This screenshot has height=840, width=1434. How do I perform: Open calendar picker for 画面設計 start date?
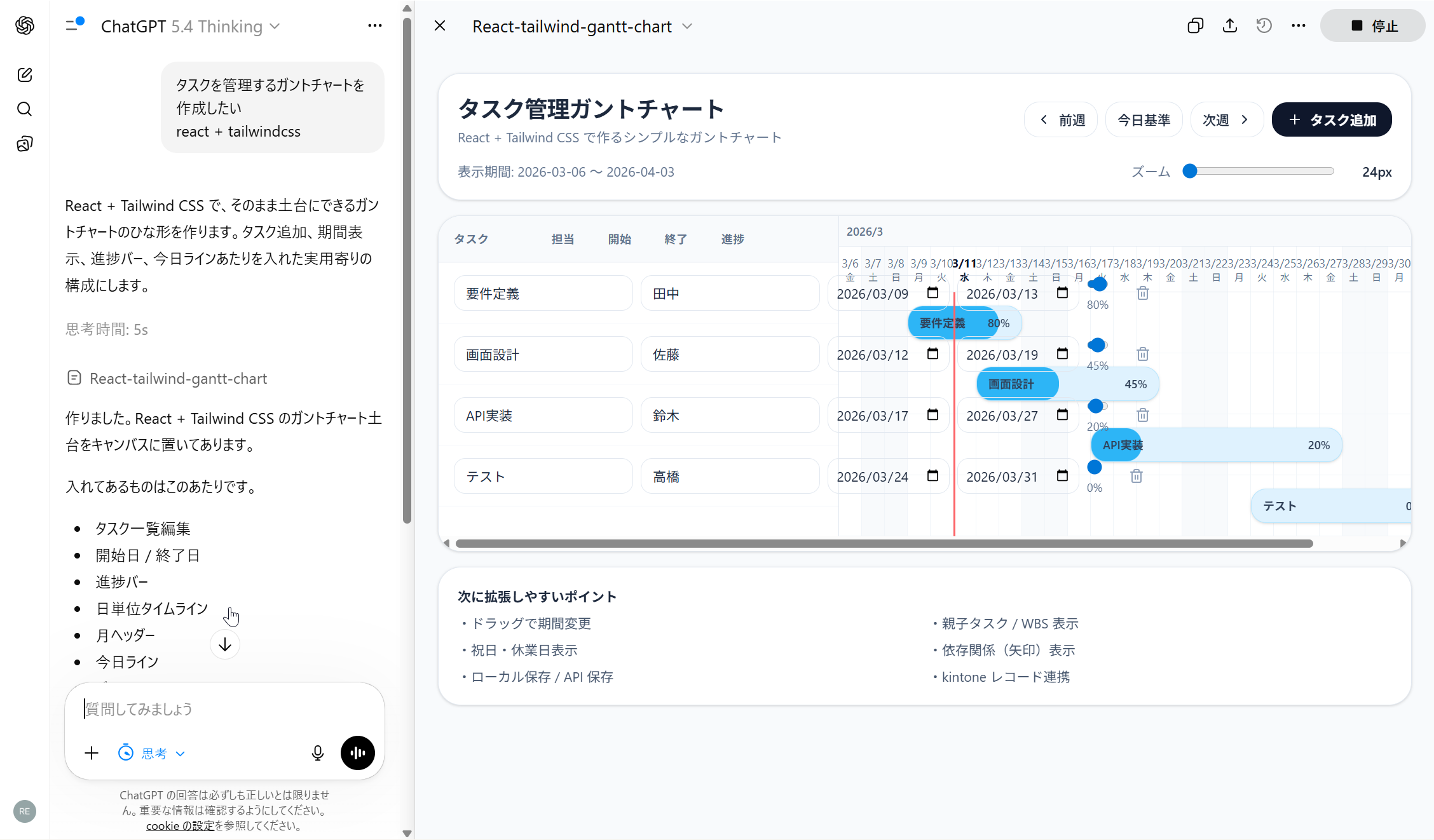932,354
